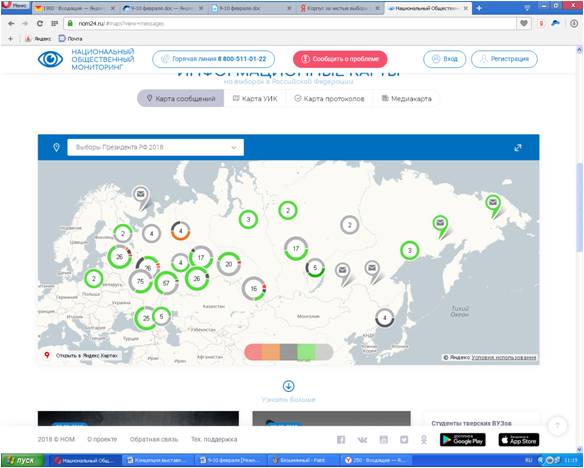The image size is (584, 468).
Task: Select the green cluster marked 25 near Black Sea
Action: pos(146,318)
